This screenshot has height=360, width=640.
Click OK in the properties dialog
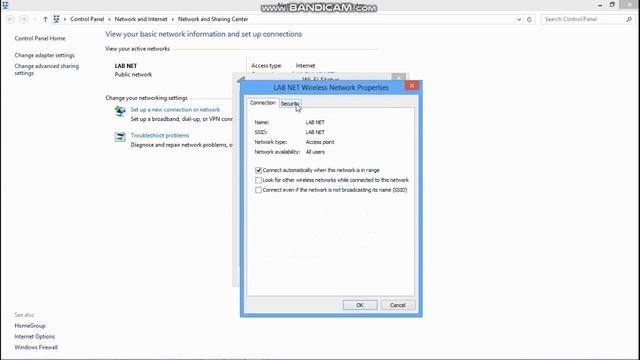(360, 305)
